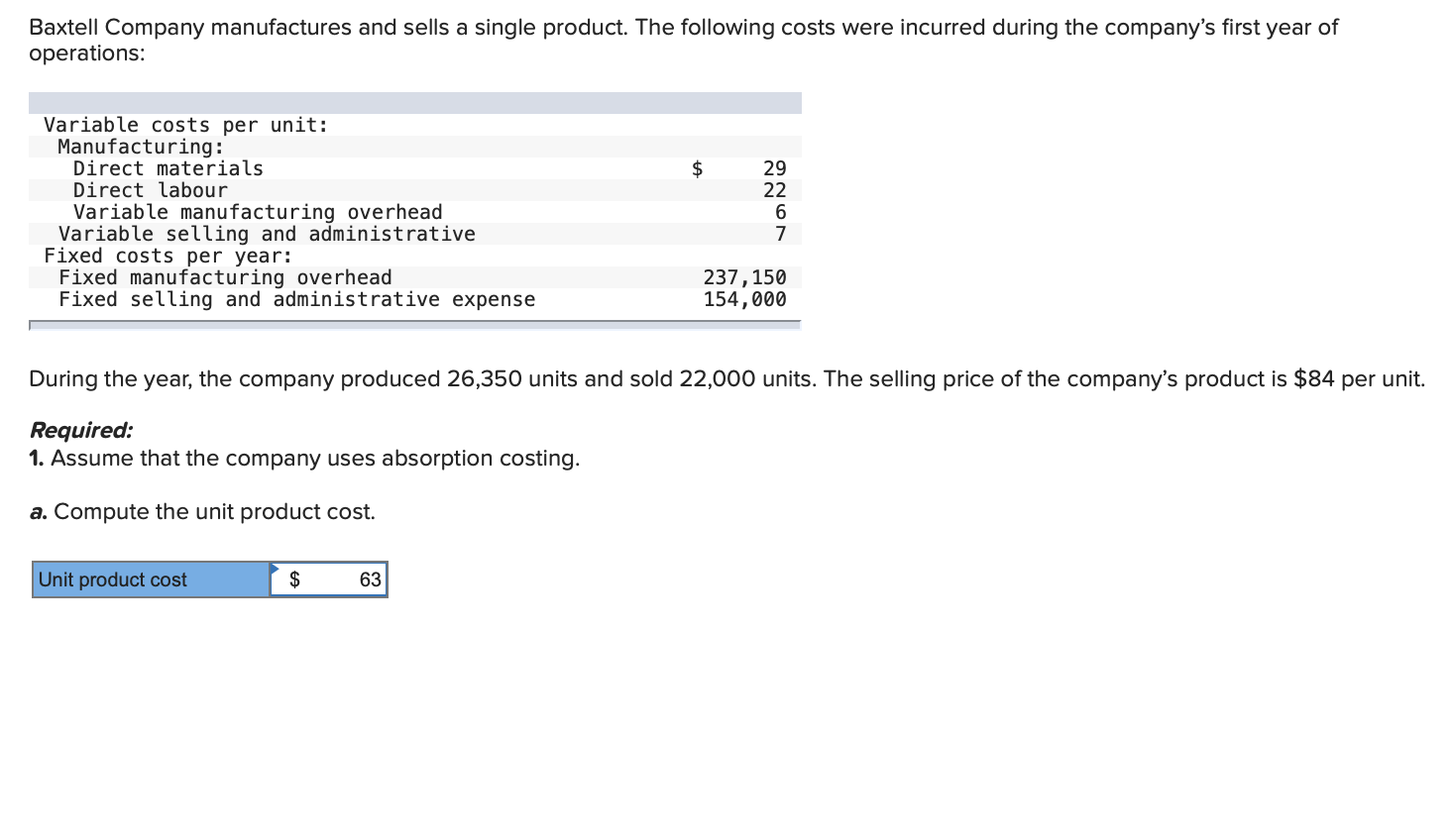Select the Direct materials row label
Image resolution: width=1451 pixels, height=840 pixels.
pyautogui.click(x=167, y=168)
